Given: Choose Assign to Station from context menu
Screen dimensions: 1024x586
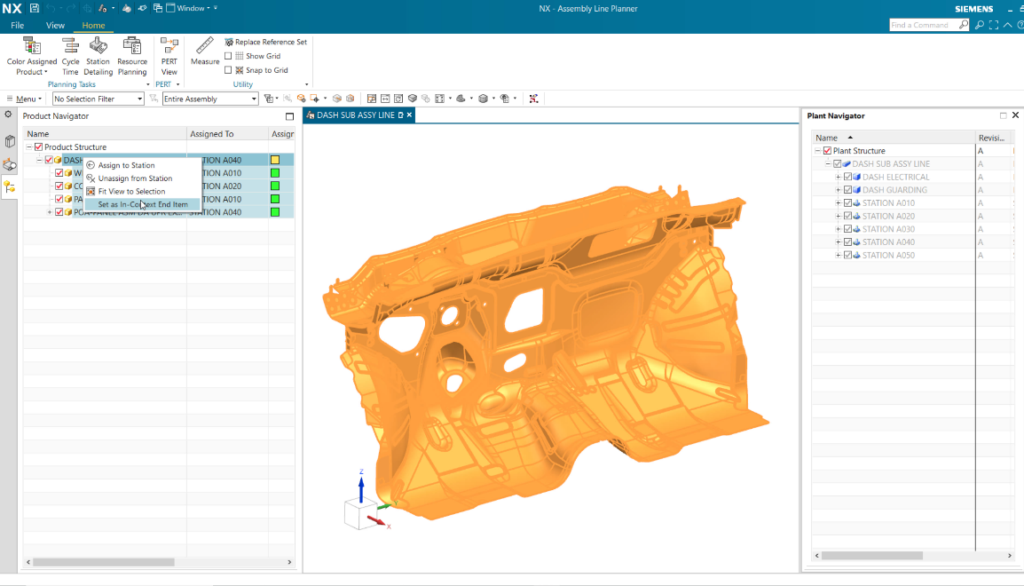Looking at the screenshot, I should (x=142, y=165).
